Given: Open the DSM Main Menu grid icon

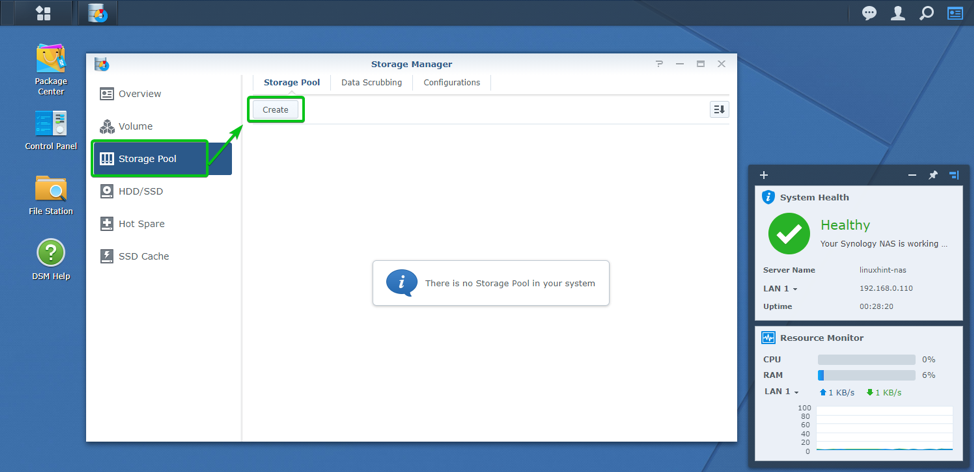Looking at the screenshot, I should tap(43, 13).
